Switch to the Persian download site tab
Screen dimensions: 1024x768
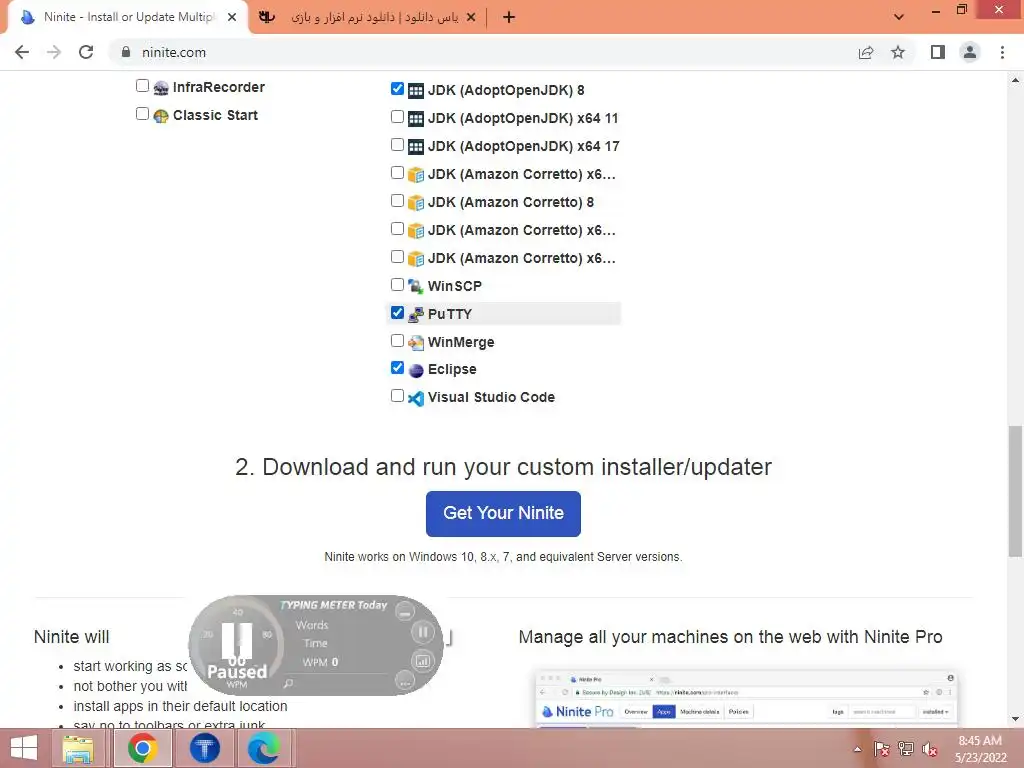point(369,17)
